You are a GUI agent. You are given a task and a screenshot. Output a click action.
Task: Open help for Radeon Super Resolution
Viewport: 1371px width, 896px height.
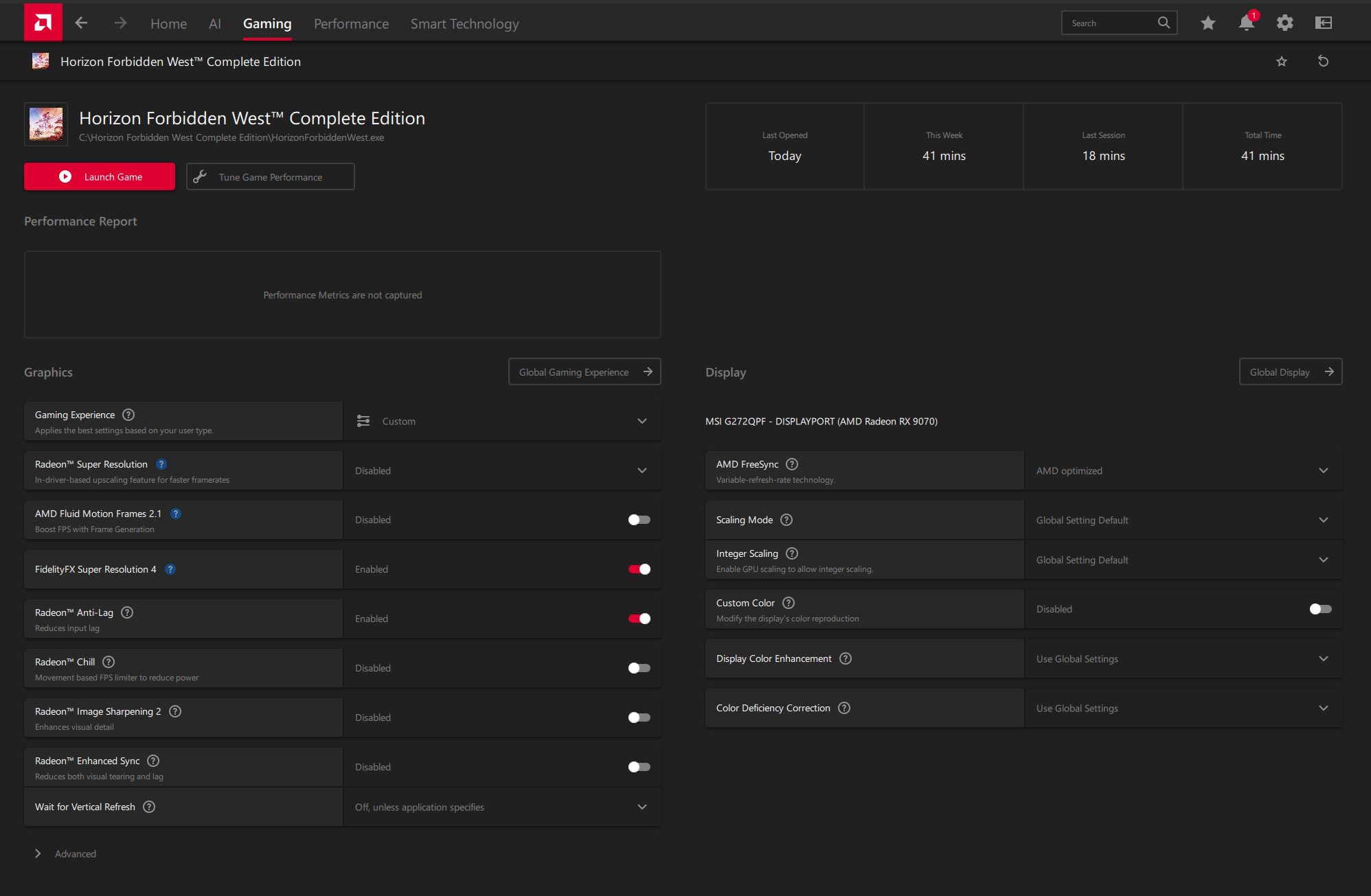(x=161, y=464)
